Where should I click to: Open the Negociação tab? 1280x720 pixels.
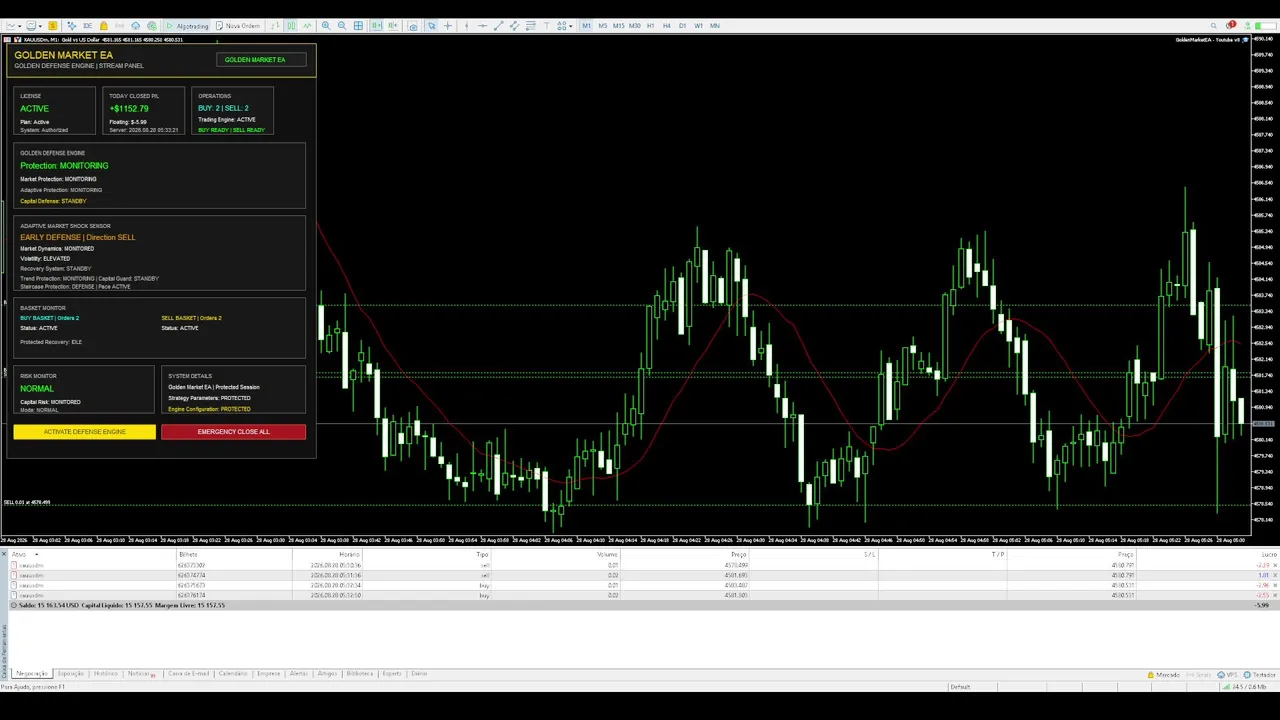[x=32, y=674]
